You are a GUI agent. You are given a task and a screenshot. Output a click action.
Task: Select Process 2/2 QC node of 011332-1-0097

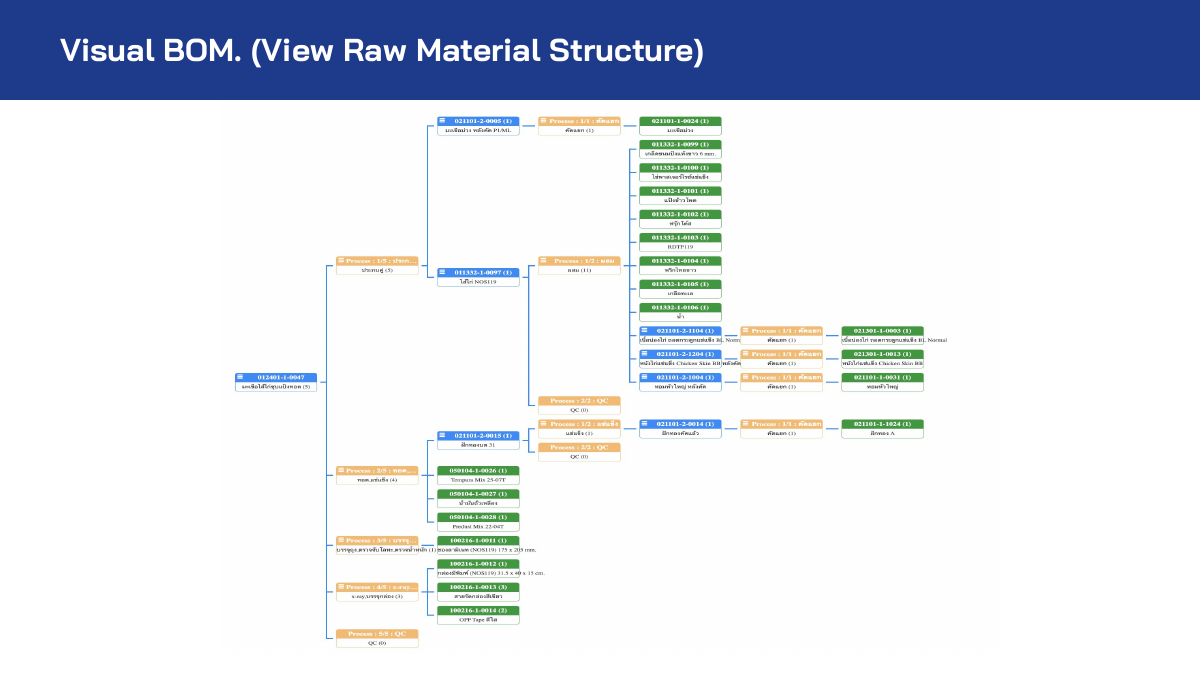click(579, 405)
